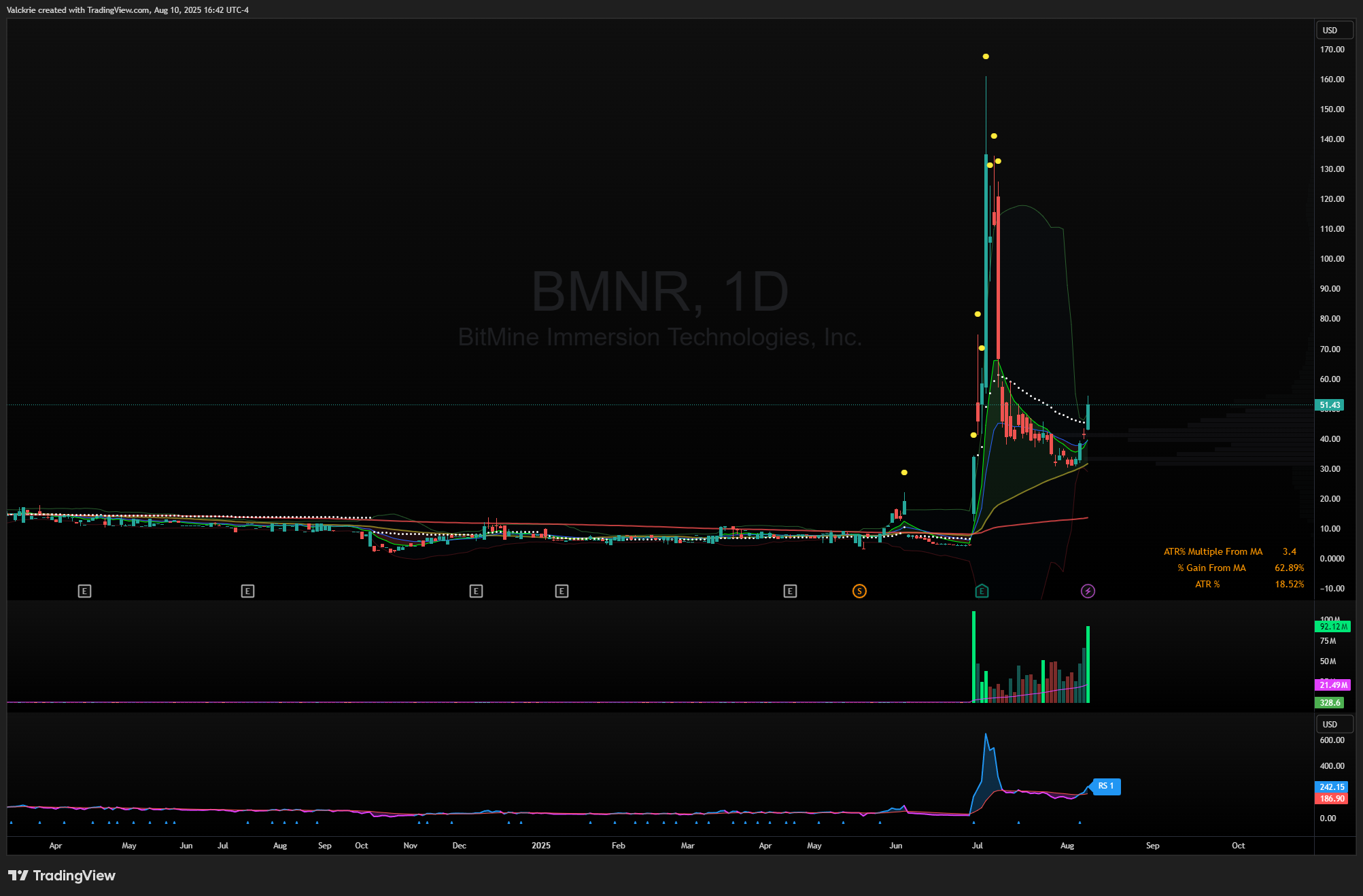Viewport: 1363px width, 896px height.
Task: Click the 51.43 current price label
Action: click(1330, 404)
